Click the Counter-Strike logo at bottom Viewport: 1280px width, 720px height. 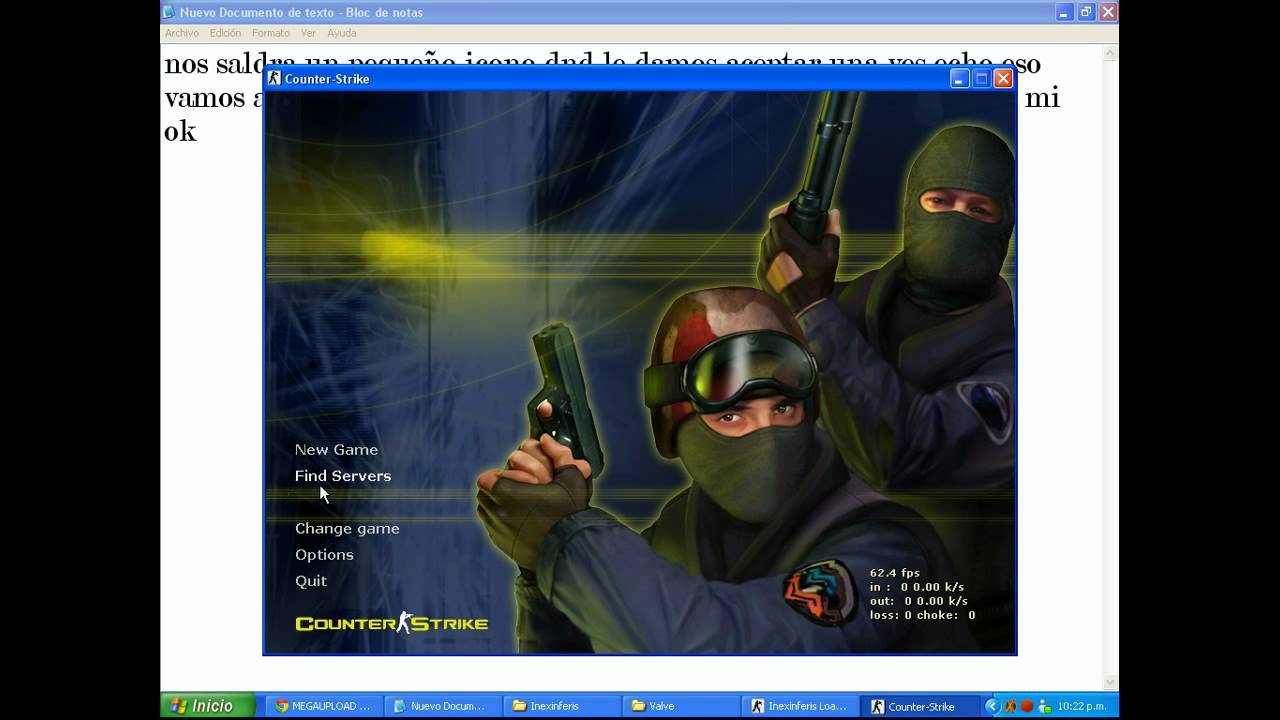pos(392,623)
